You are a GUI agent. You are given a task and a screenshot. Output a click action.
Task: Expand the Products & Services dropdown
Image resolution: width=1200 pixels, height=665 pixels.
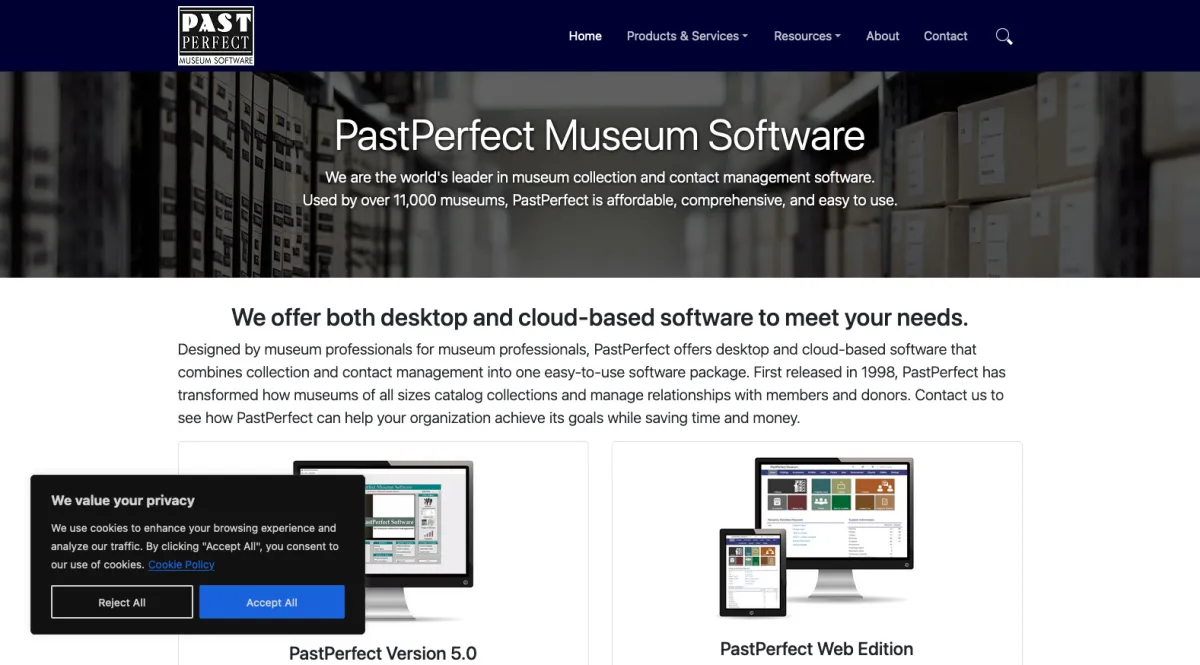[x=687, y=36]
